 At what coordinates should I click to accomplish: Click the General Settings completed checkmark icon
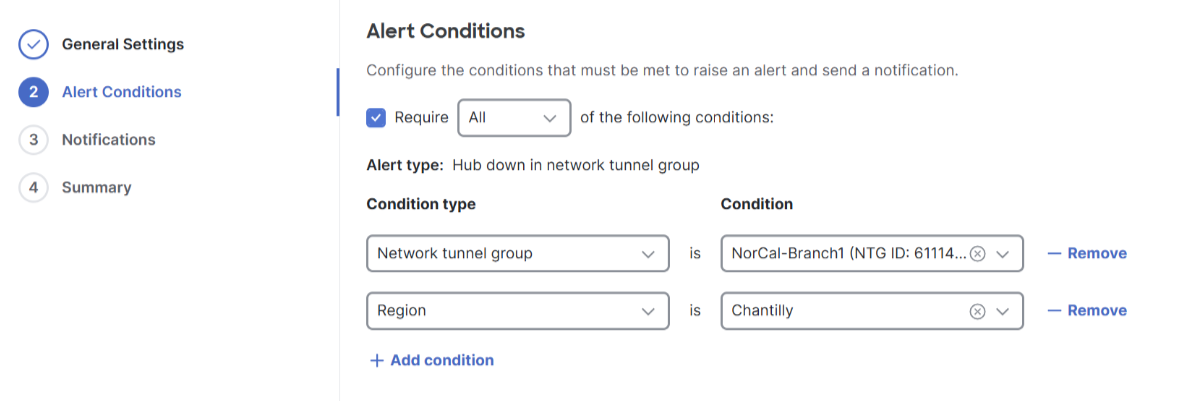(33, 44)
